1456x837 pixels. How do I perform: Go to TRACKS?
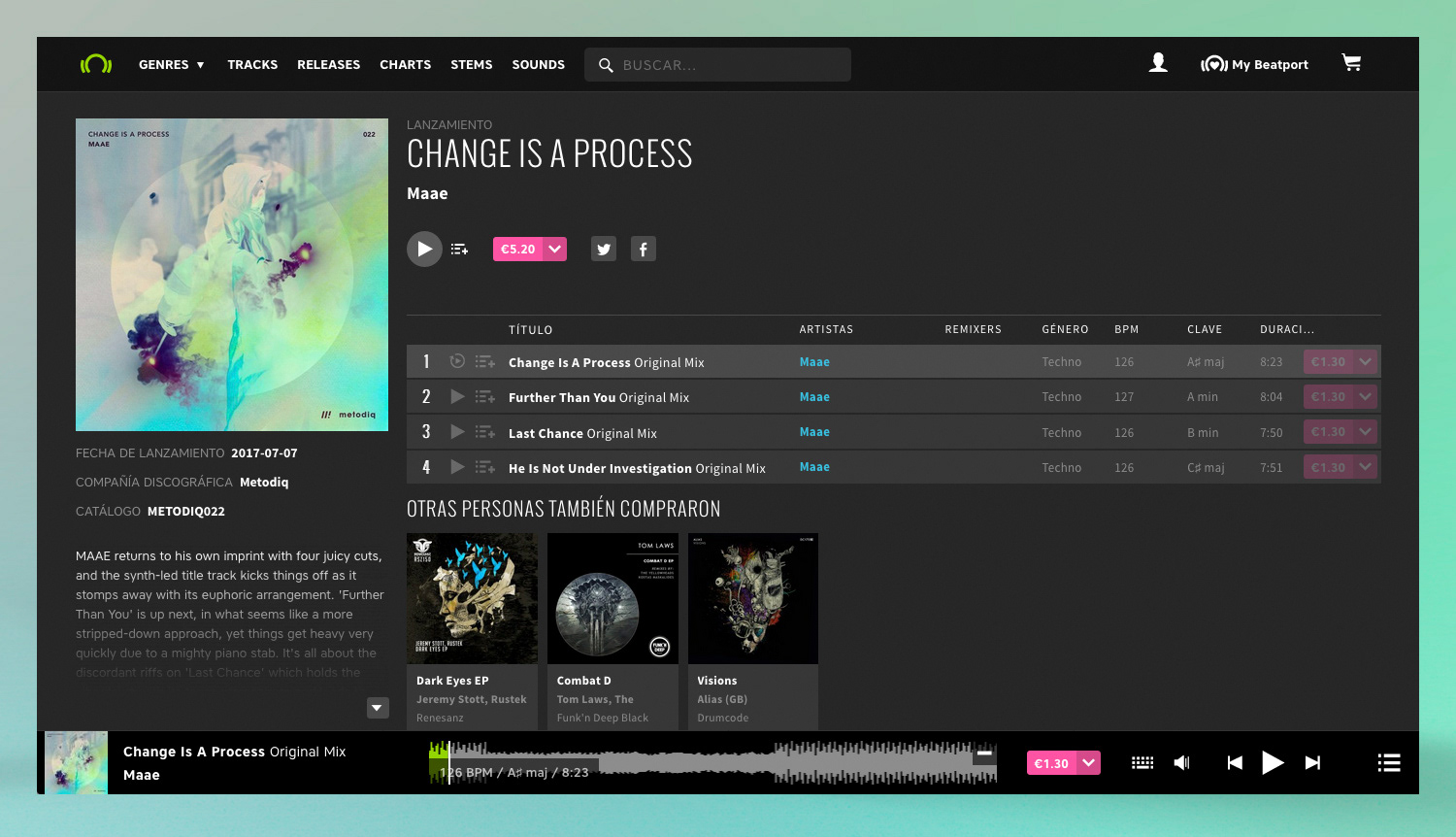(252, 65)
